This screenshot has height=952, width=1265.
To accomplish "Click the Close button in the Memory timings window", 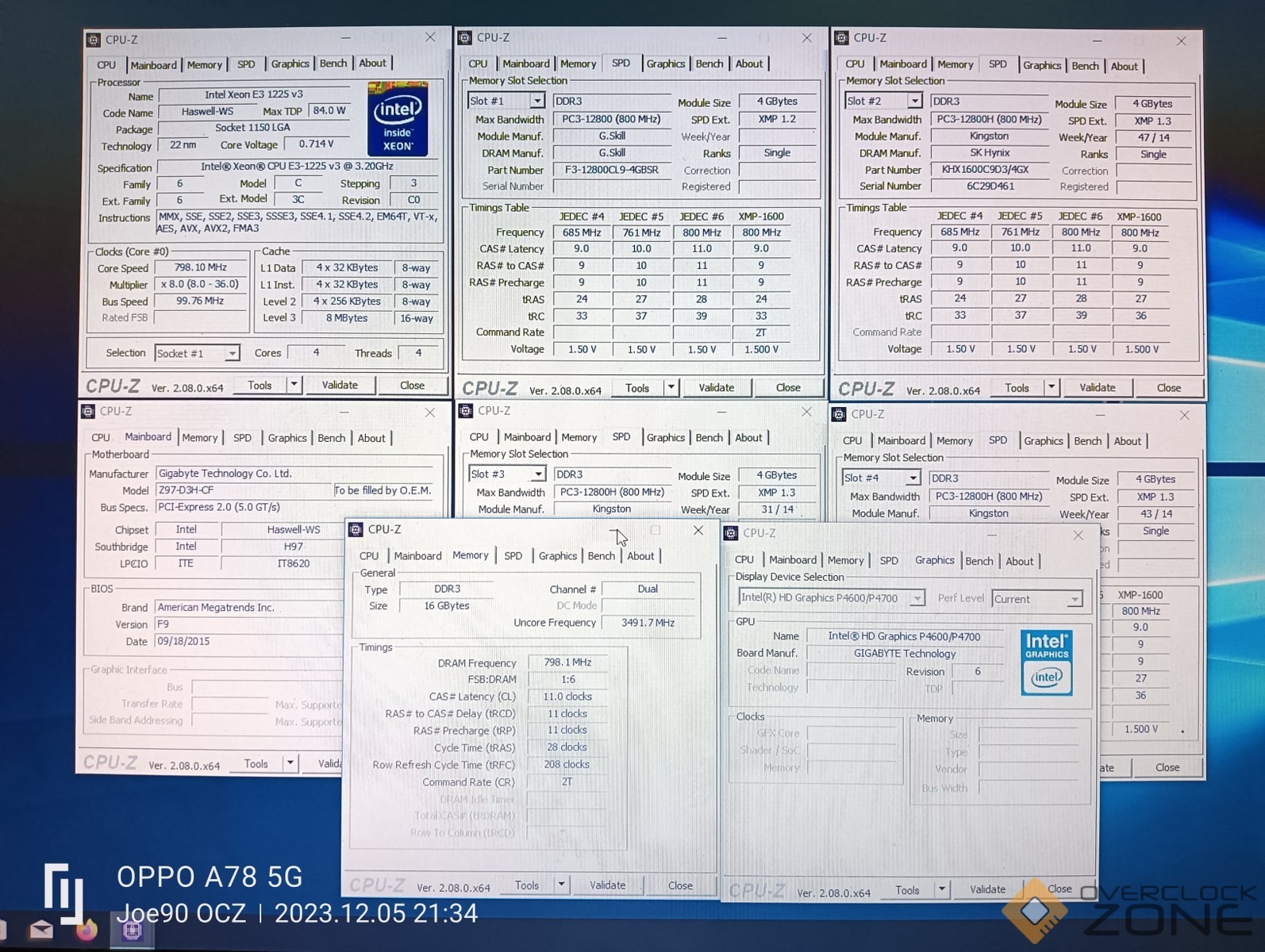I will click(680, 885).
